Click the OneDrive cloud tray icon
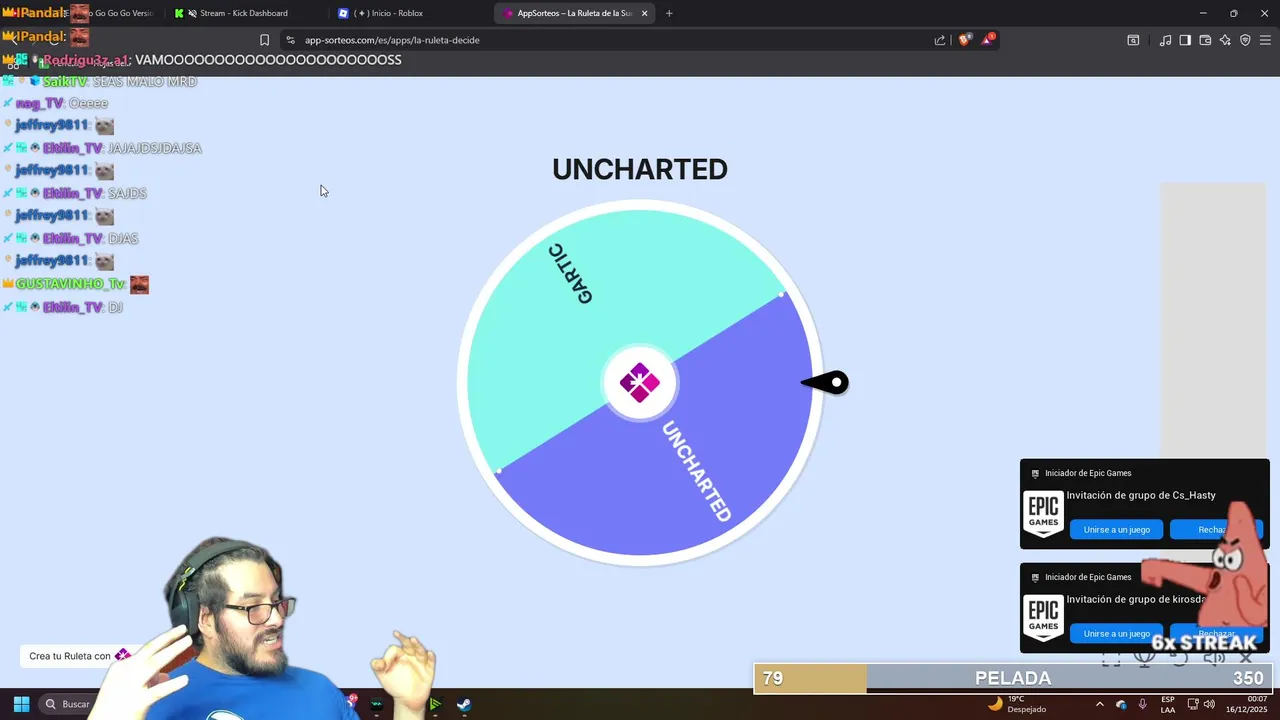 (1121, 704)
